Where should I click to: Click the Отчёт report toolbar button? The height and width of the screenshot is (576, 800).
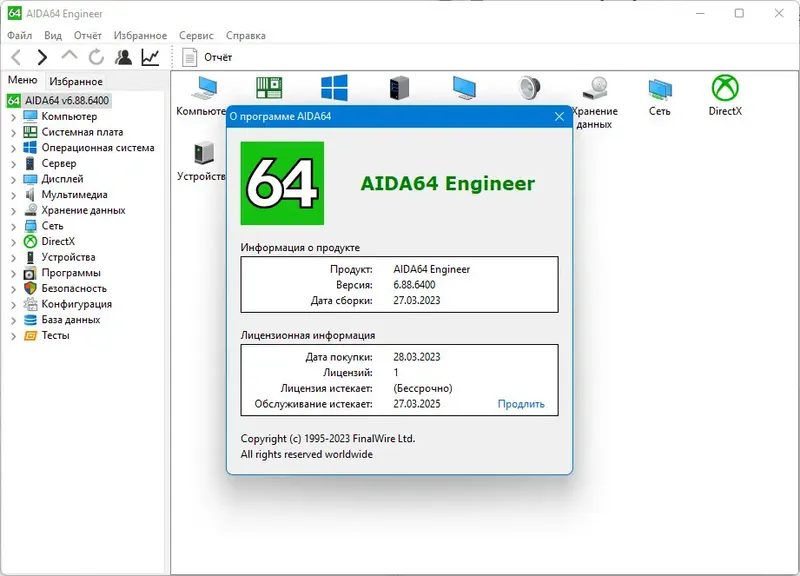point(207,57)
